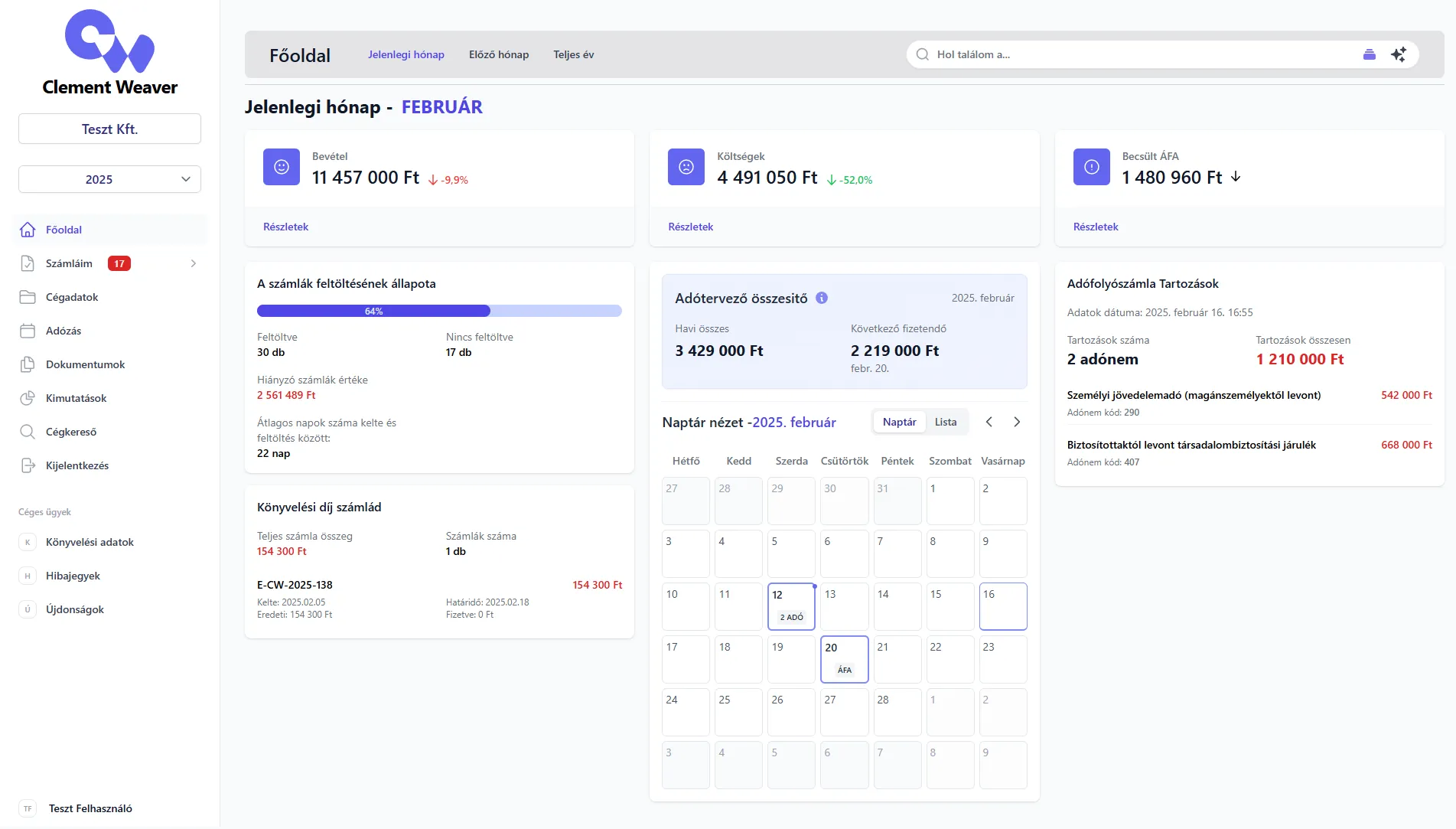The width and height of the screenshot is (1456, 829).
Task: Click the Kimutatások pie chart icon
Action: 28,398
